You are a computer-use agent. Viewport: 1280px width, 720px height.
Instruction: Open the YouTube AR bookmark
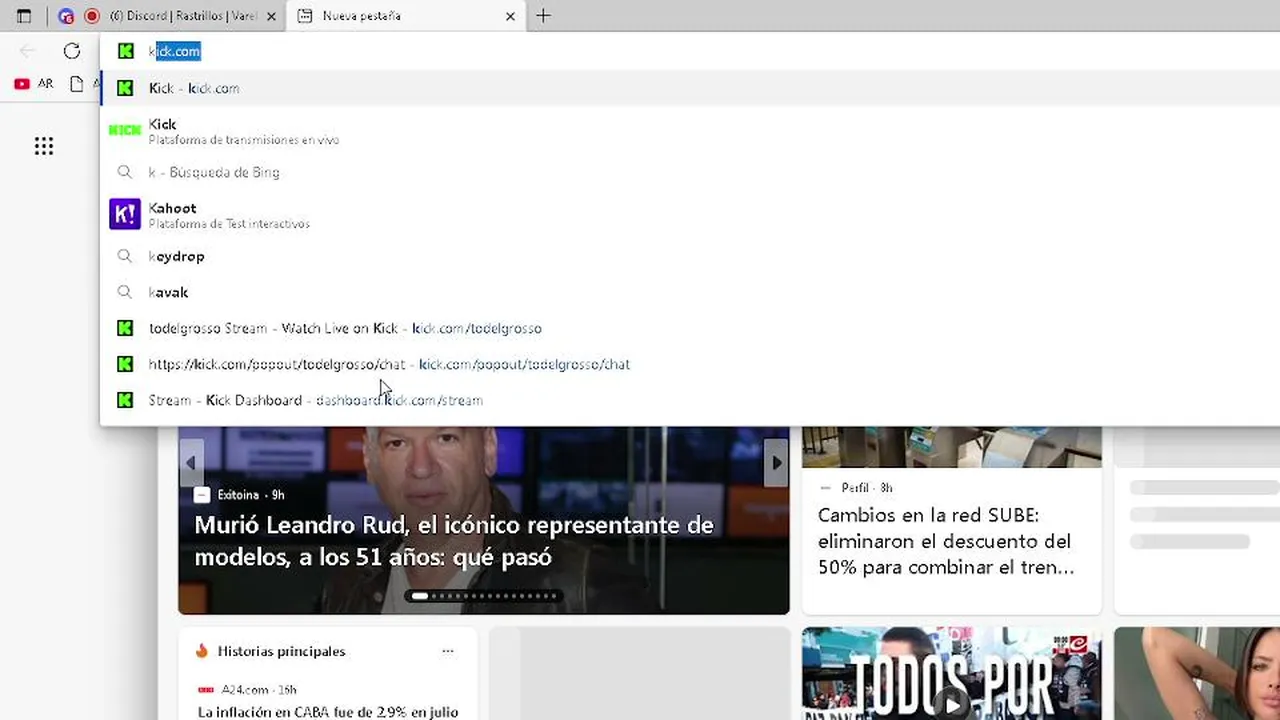tap(33, 84)
